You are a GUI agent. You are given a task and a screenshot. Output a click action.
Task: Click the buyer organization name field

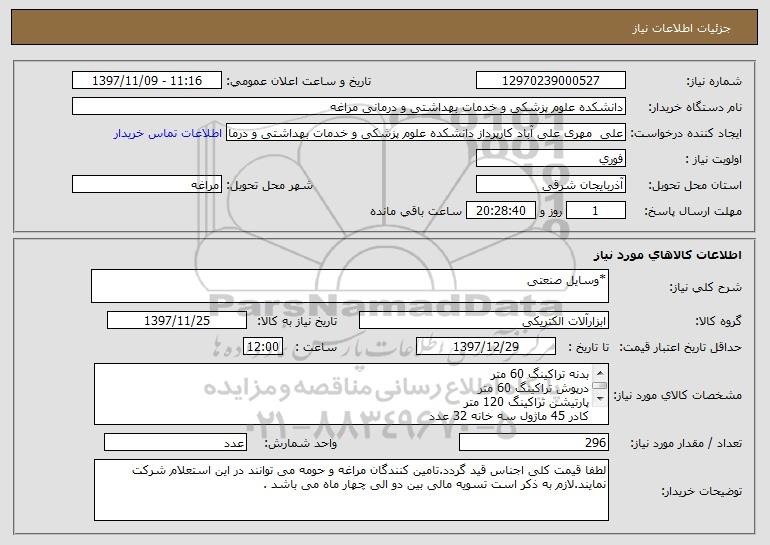[349, 107]
